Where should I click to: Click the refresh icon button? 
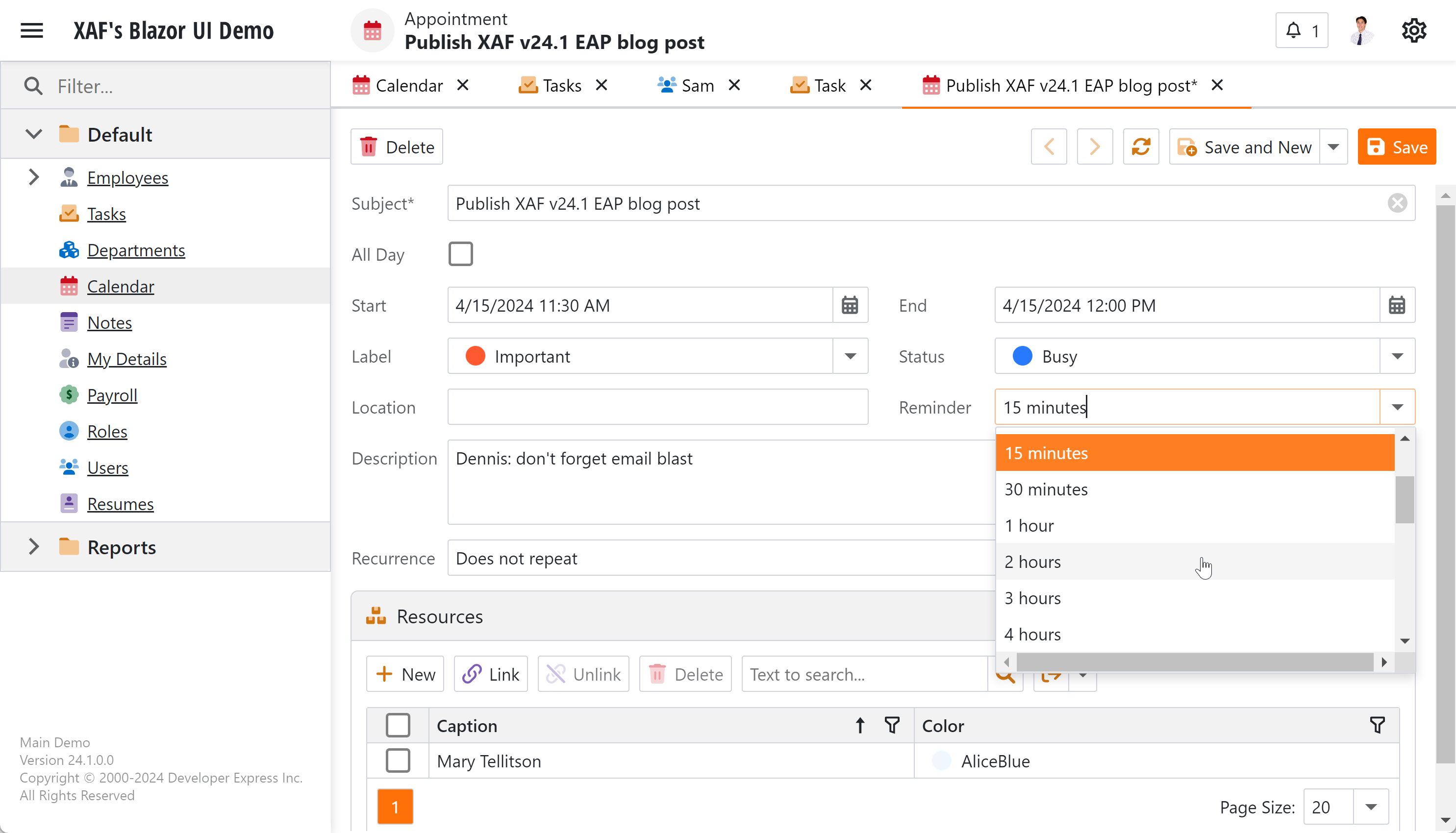(1141, 147)
